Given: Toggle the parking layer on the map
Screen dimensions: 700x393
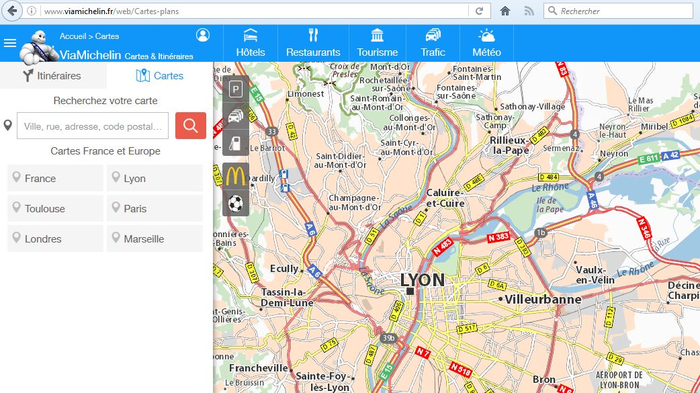Looking at the screenshot, I should click(x=236, y=89).
